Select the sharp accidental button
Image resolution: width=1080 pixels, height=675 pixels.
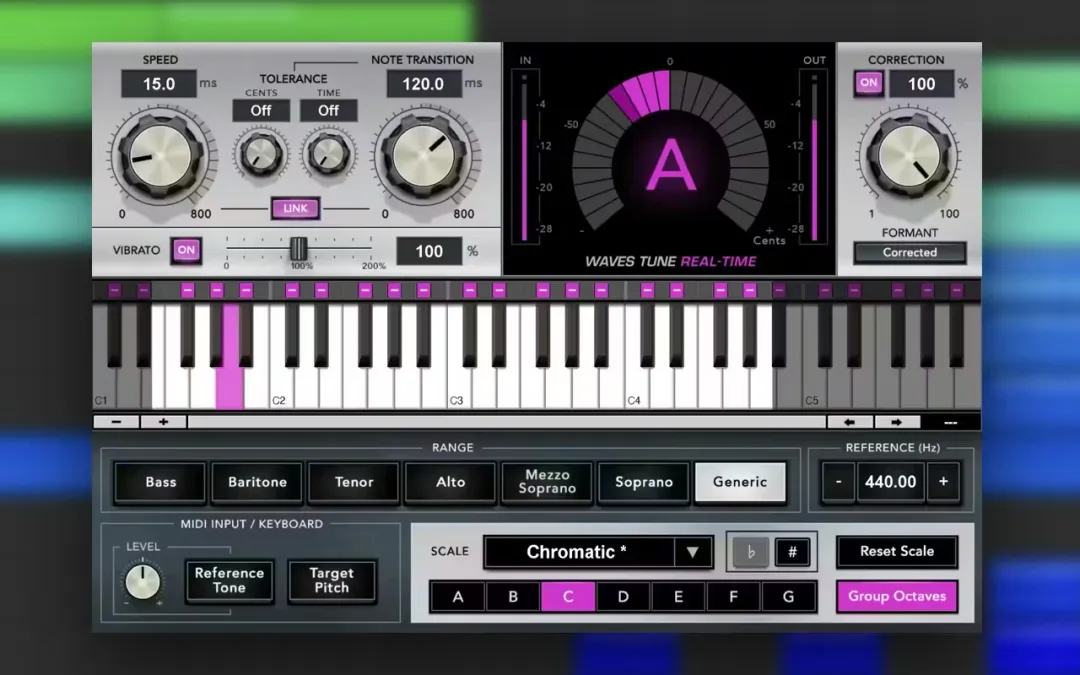point(792,552)
